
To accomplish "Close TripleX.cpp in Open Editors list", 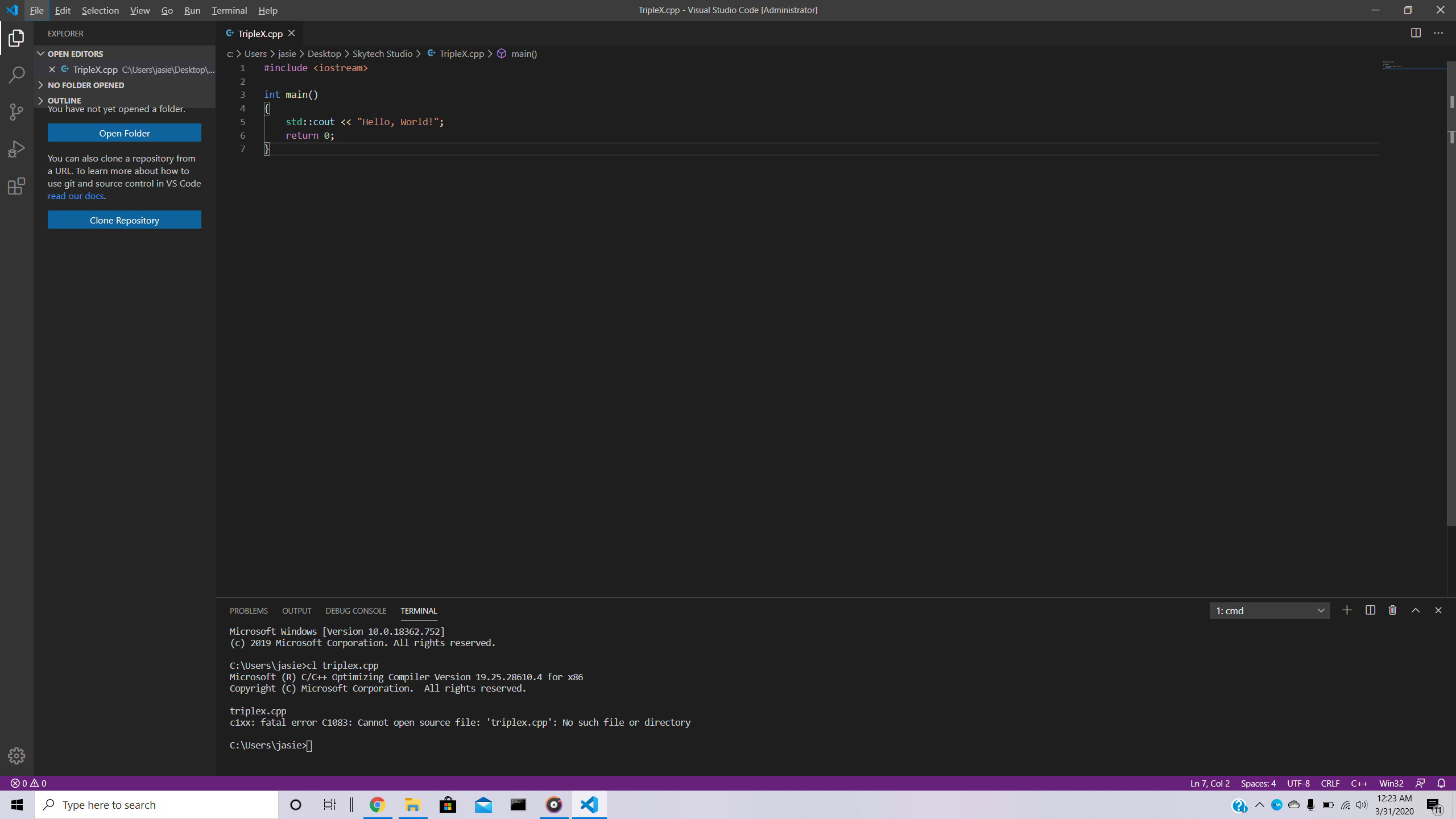I will pyautogui.click(x=52, y=69).
